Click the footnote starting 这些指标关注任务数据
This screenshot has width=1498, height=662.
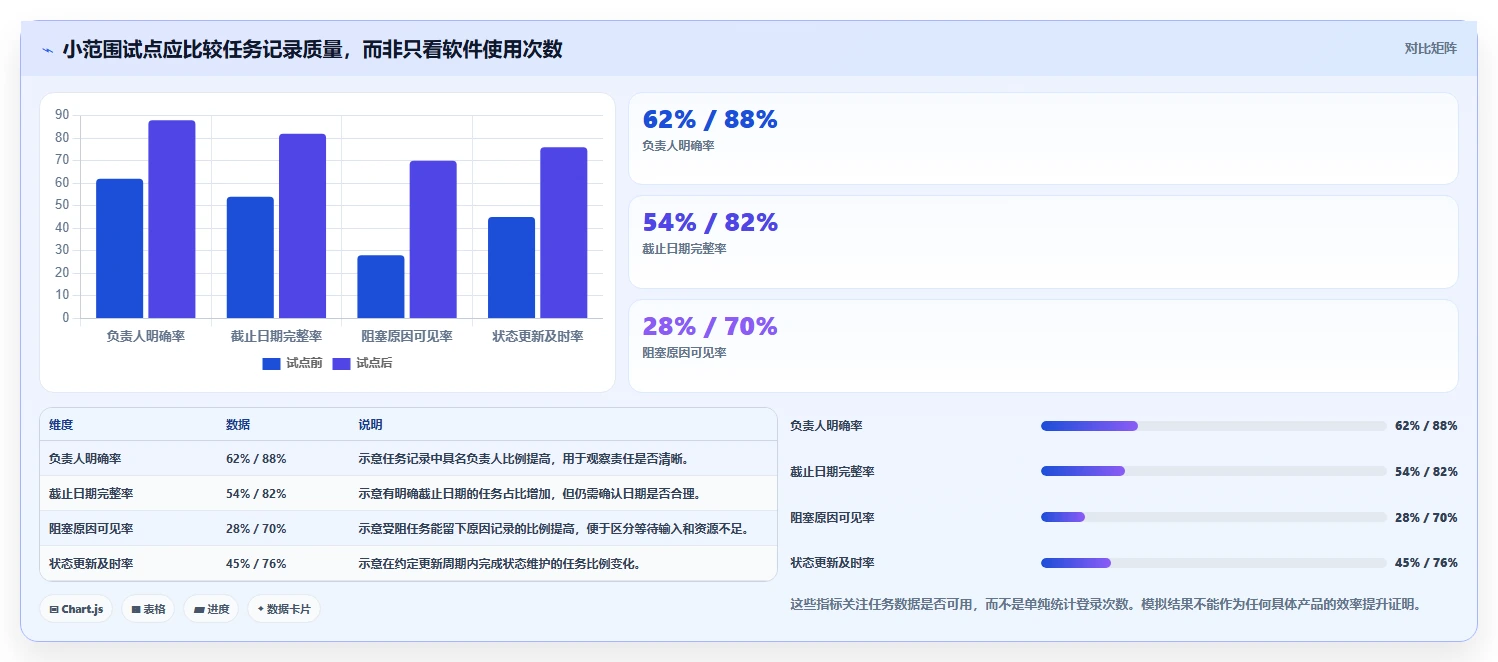click(1105, 604)
